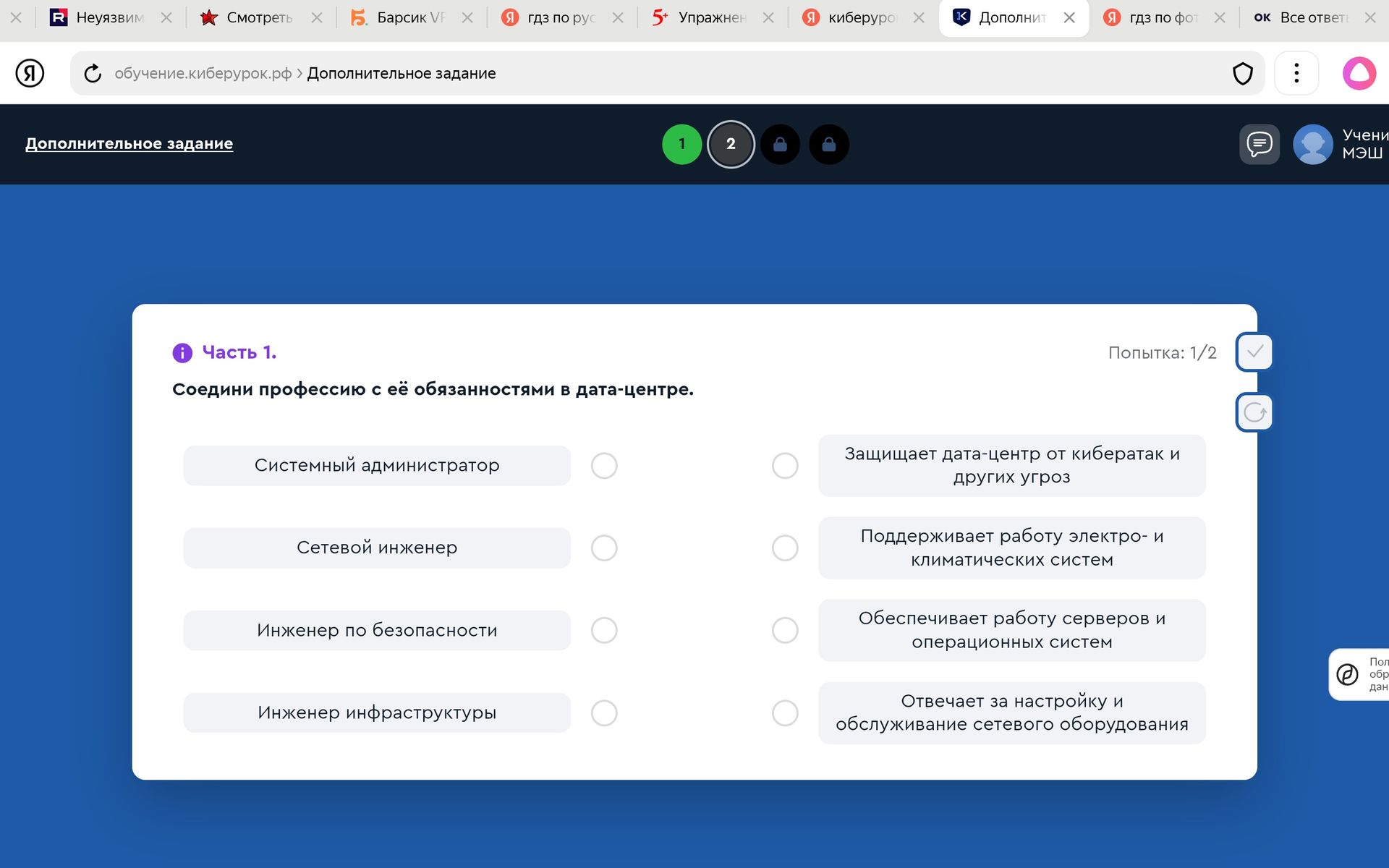
Task: Select the connector circle for Инженер инфраструктуры
Action: pos(604,713)
